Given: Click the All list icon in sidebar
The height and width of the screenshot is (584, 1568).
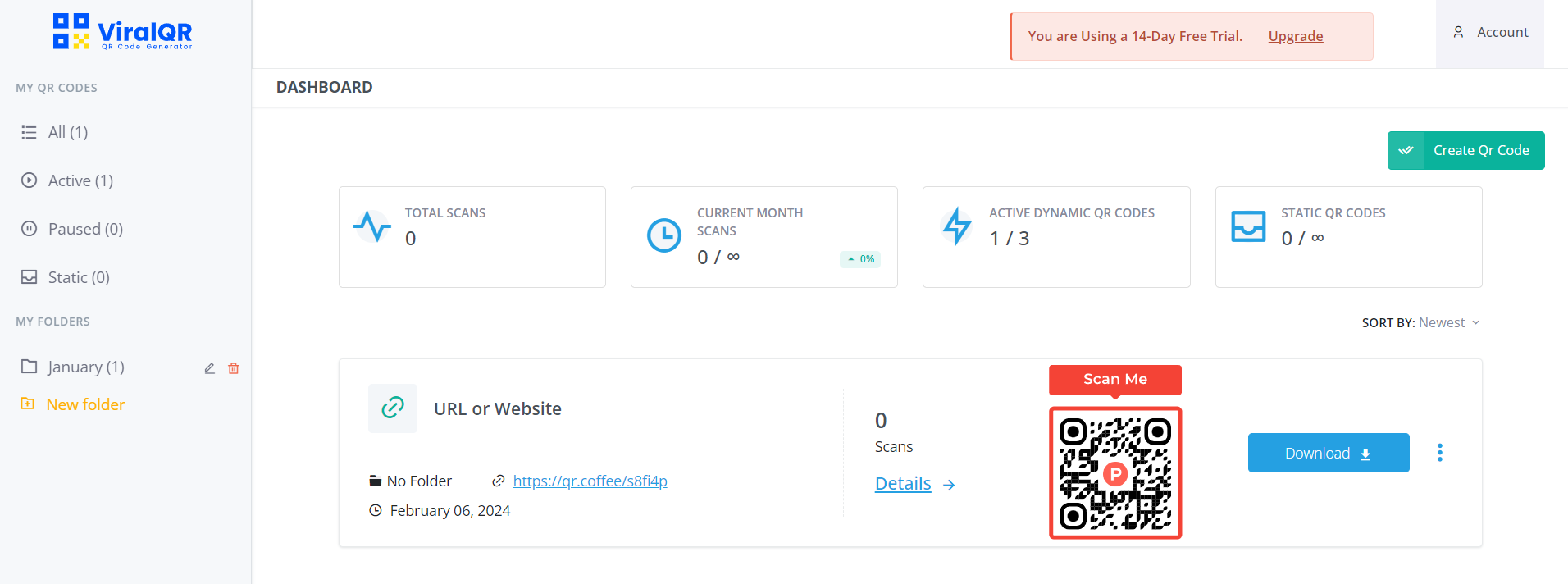Looking at the screenshot, I should point(29,132).
